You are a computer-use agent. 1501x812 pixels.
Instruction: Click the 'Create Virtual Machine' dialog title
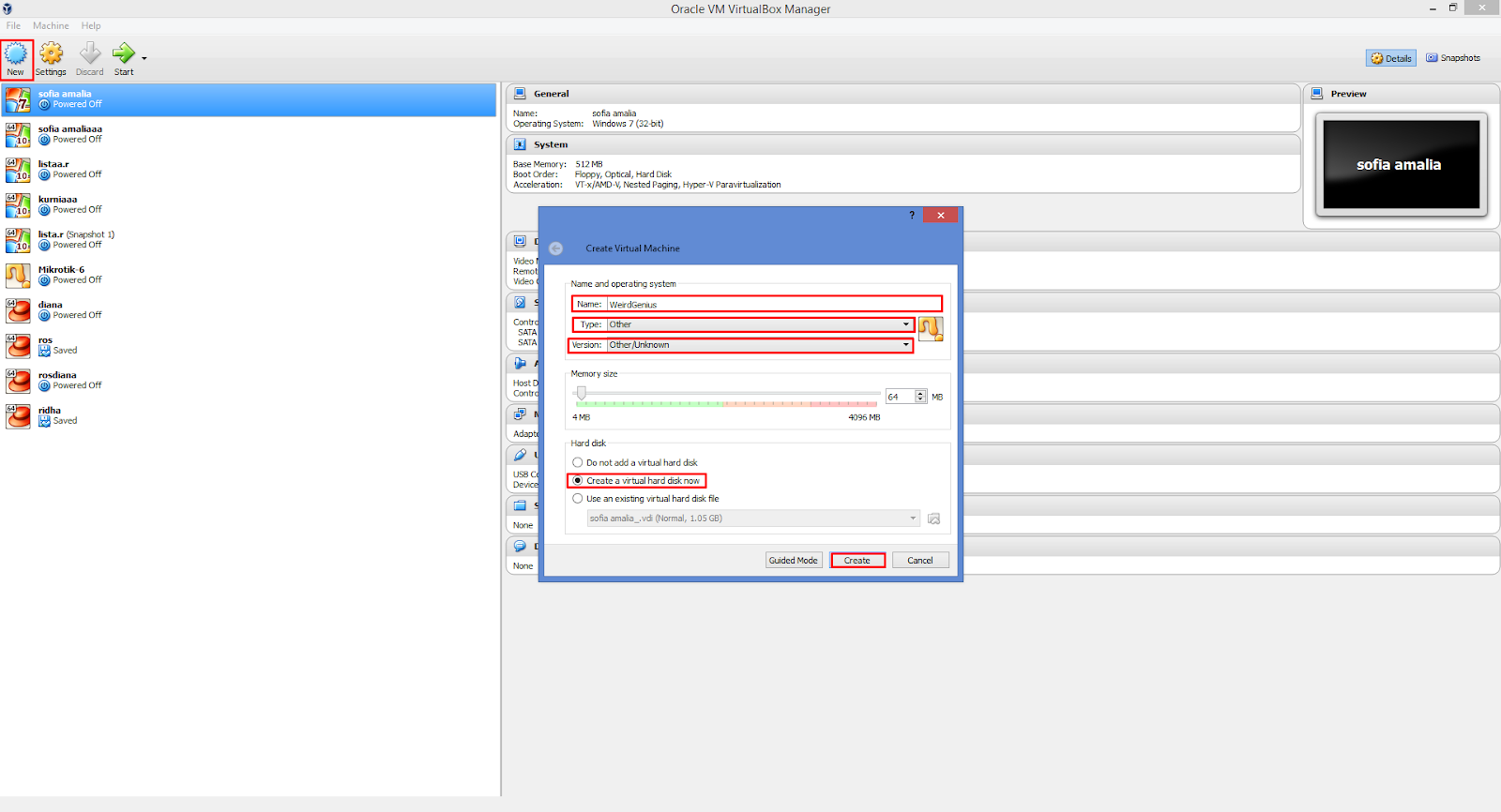633,248
